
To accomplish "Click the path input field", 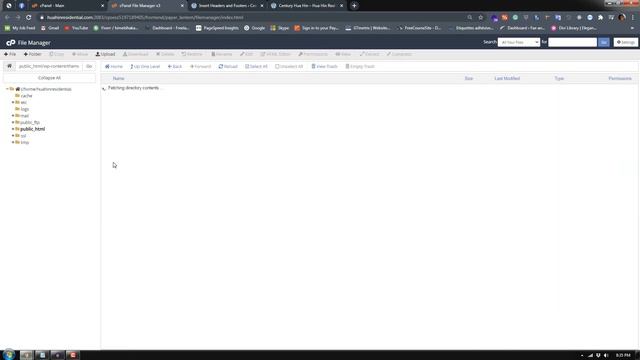I will coord(49,66).
